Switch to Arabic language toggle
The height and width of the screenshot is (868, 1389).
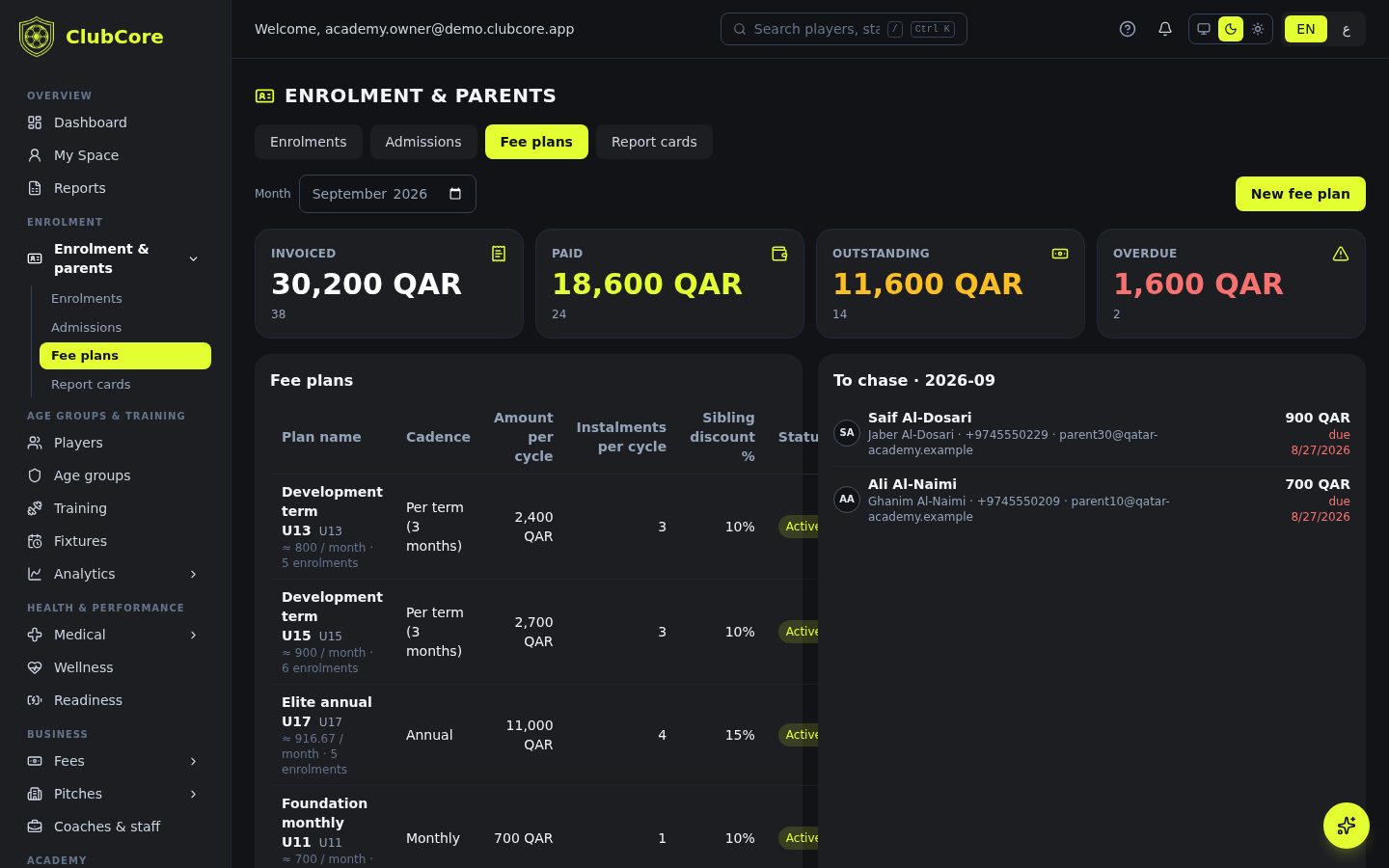point(1347,29)
